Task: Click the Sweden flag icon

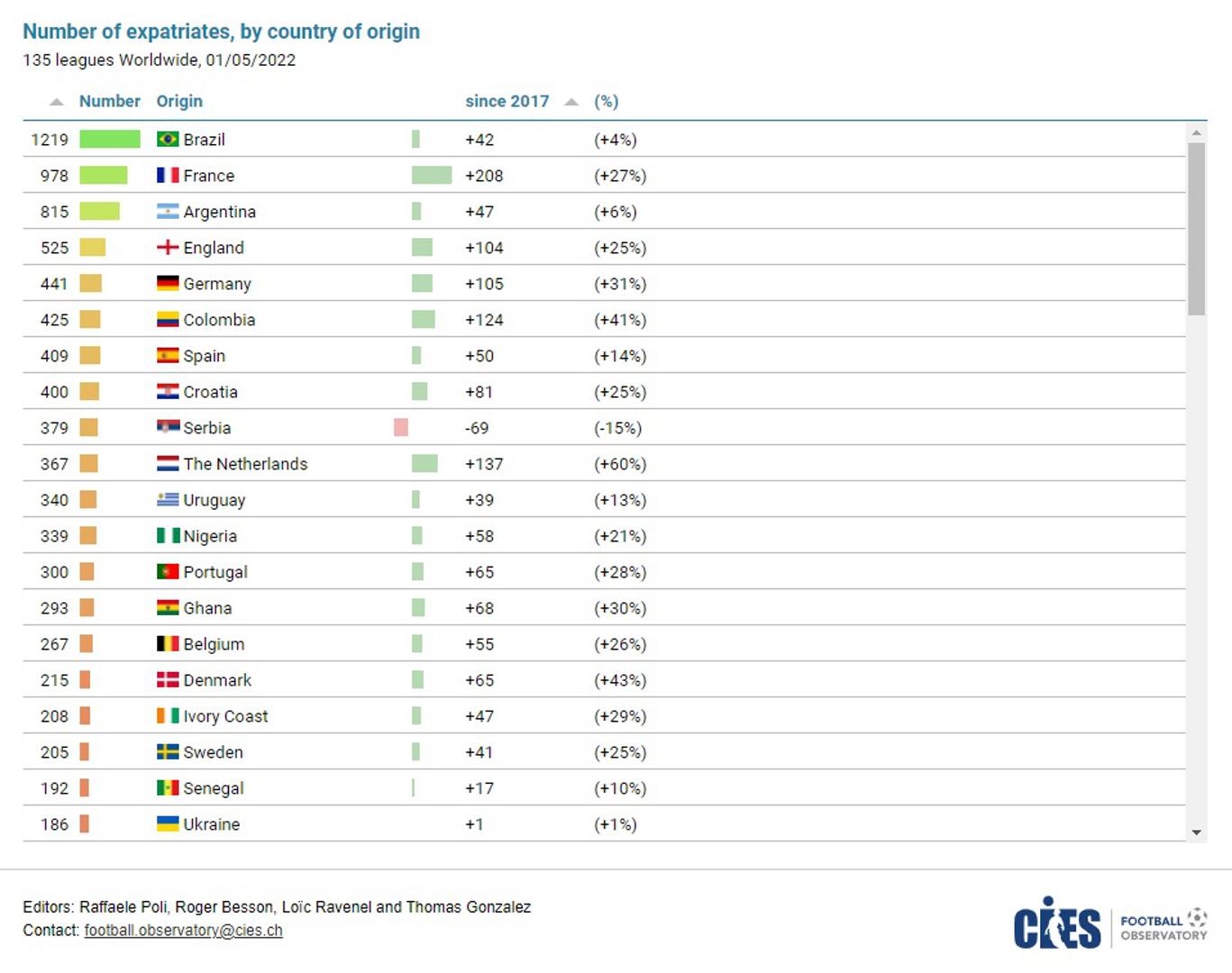Action: pos(168,752)
